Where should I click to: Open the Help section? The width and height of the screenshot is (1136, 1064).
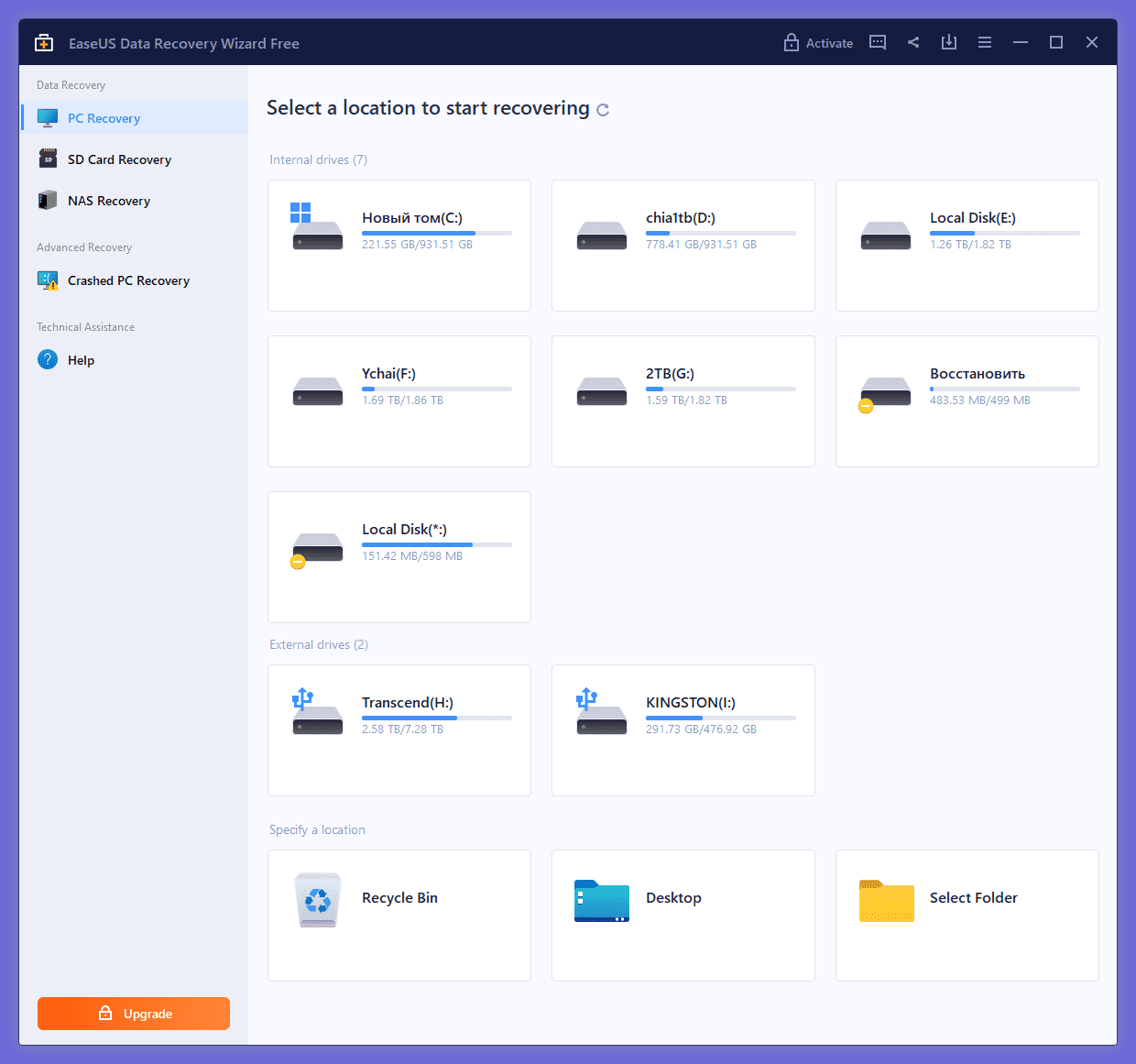(x=135, y=360)
